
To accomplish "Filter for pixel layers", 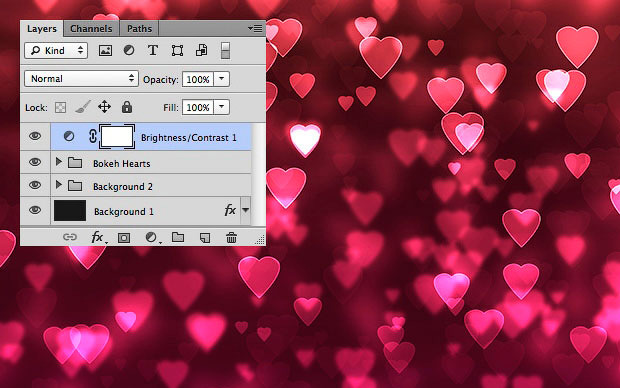I will (105, 51).
